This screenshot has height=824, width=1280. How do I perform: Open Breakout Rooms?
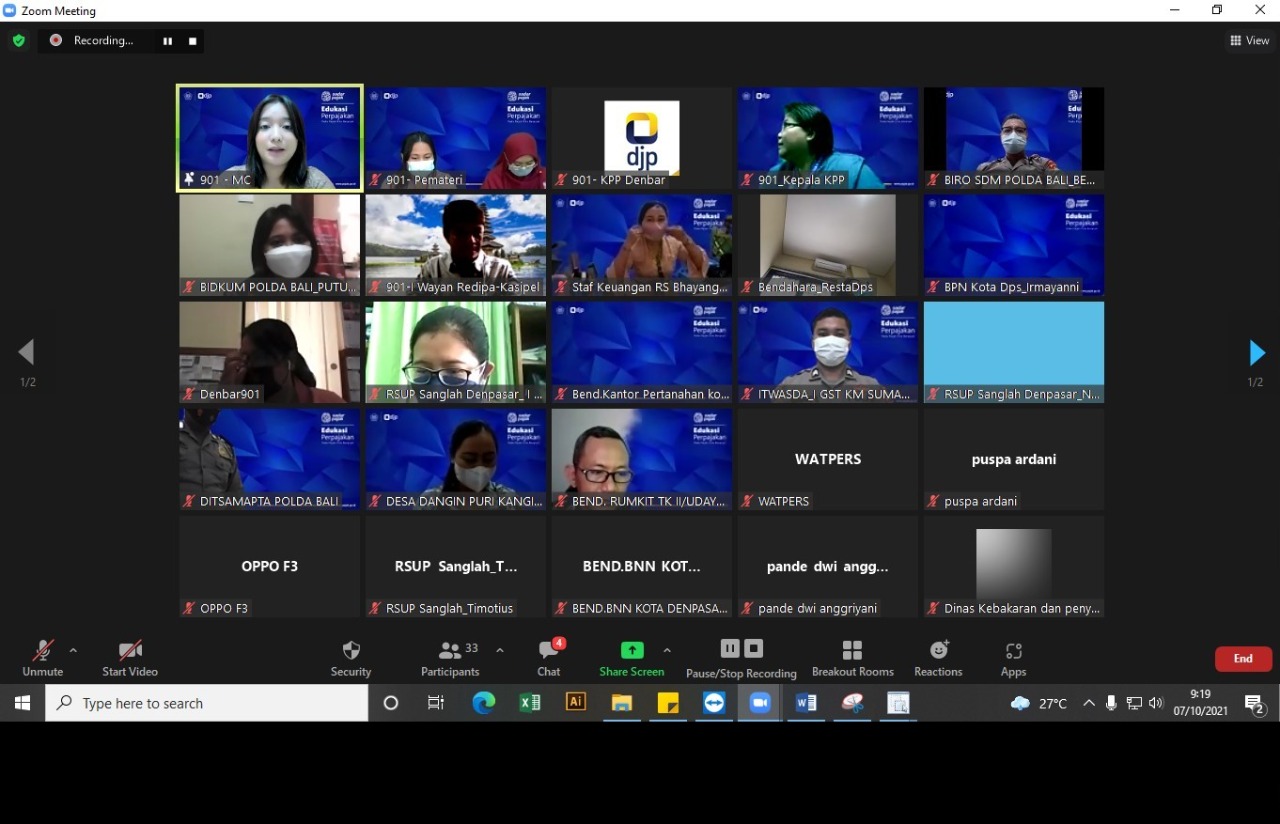point(852,651)
